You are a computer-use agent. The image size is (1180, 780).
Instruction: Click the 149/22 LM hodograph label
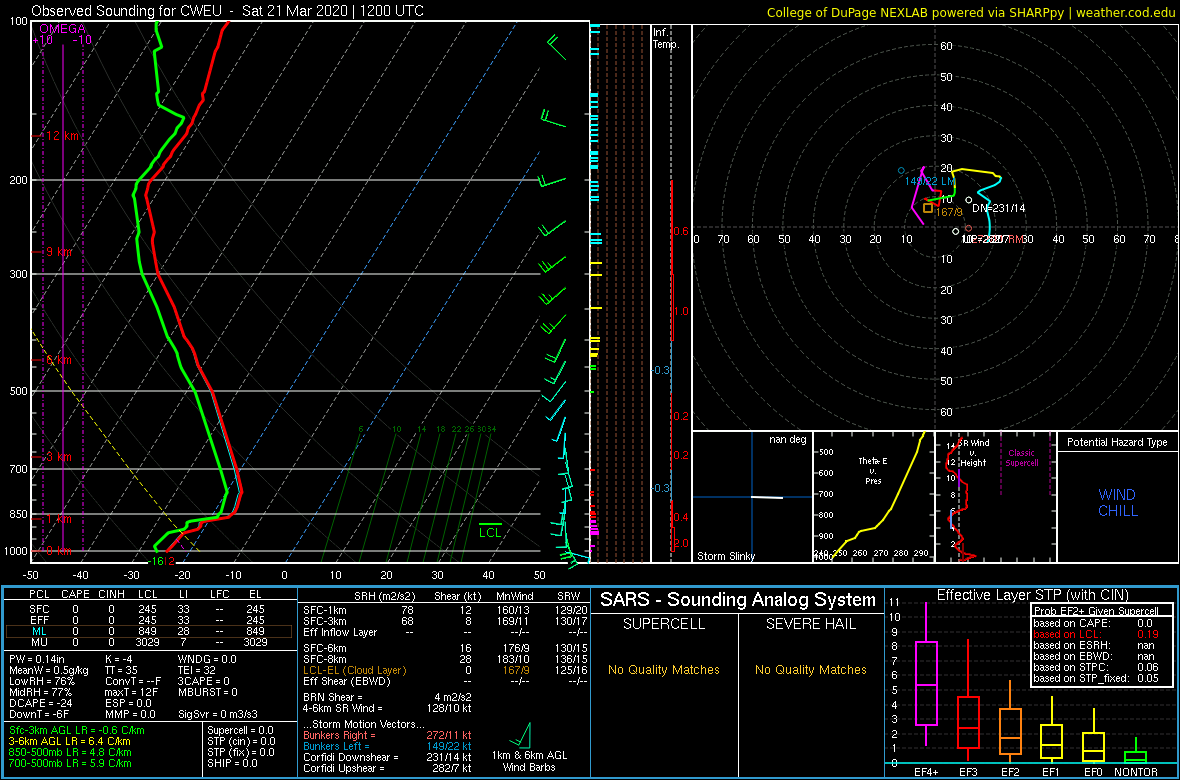point(930,181)
